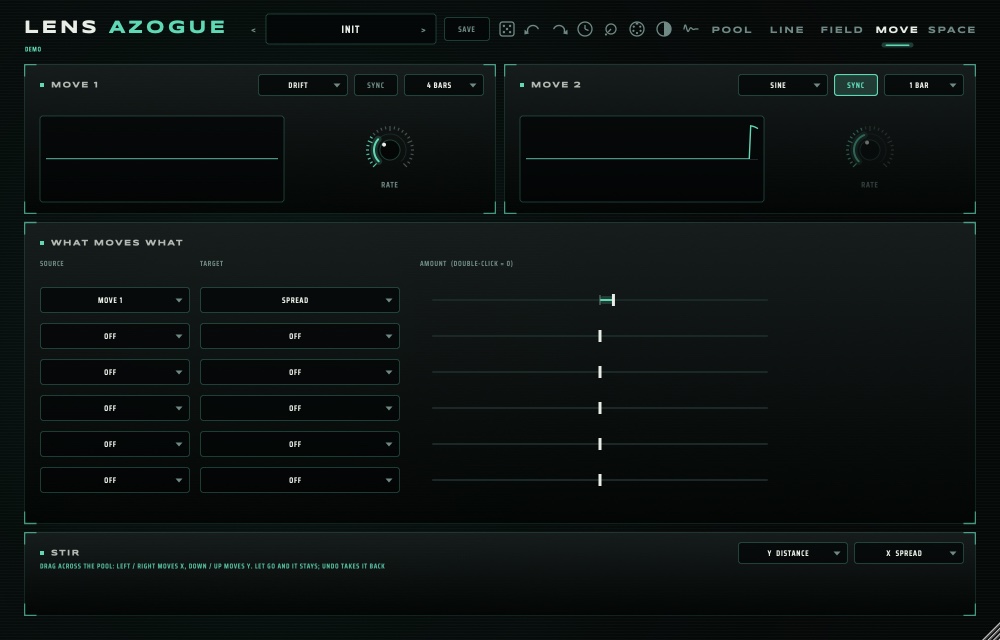Open Move 1 DRIFT shape dropdown
1000x640 pixels.
tap(303, 85)
